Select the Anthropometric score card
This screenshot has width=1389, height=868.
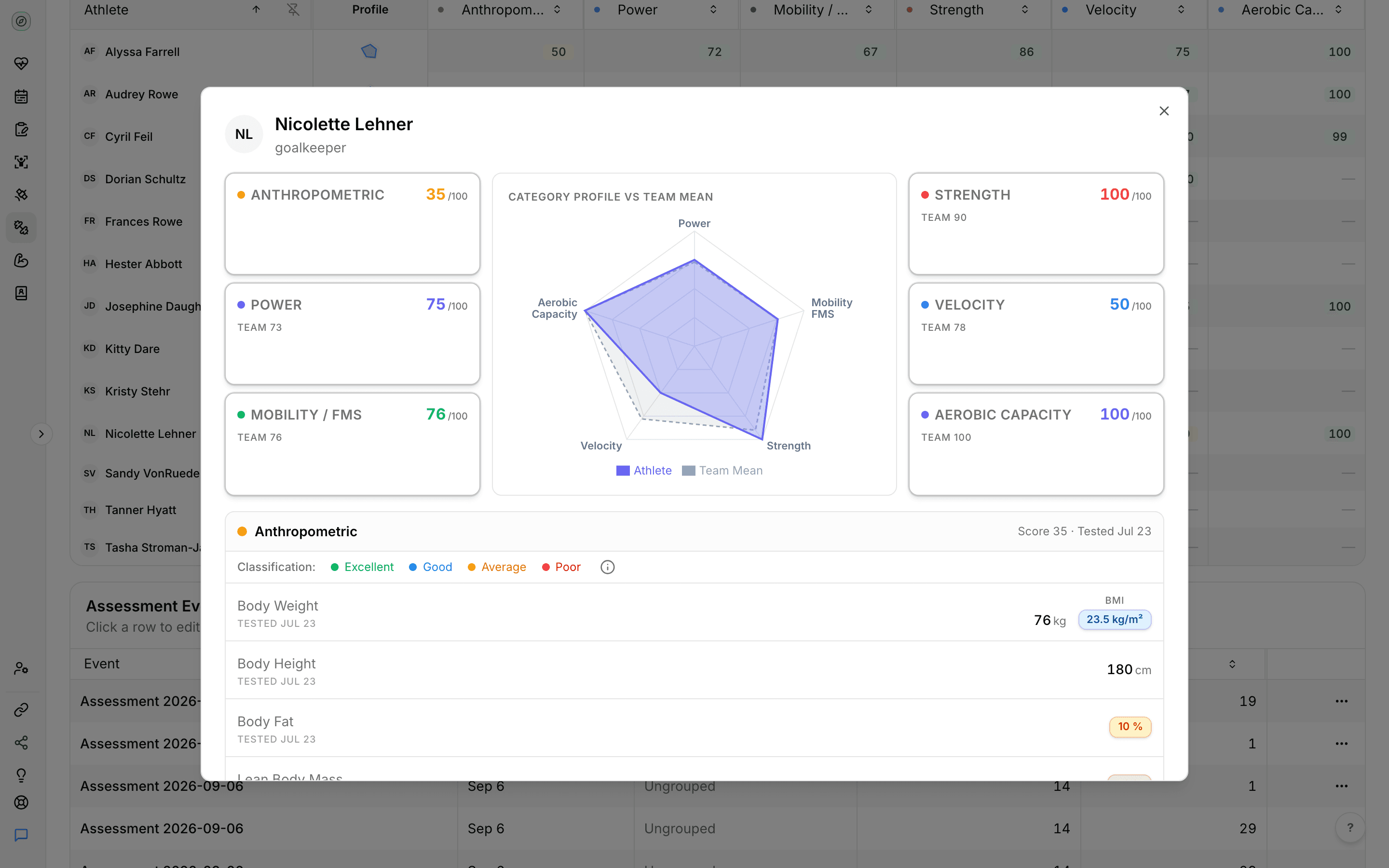[353, 224]
